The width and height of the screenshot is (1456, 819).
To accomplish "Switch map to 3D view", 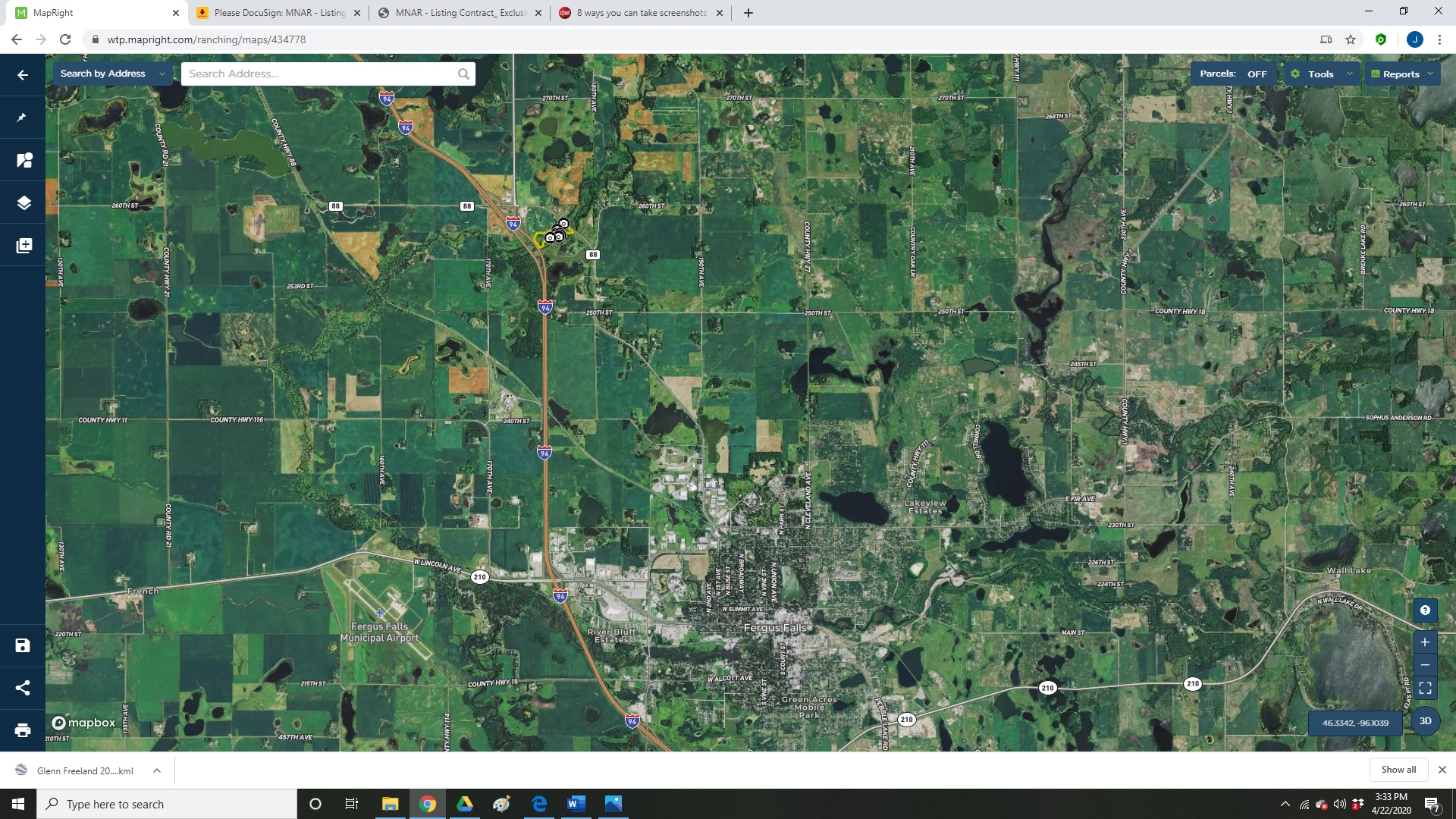I will pos(1425,721).
